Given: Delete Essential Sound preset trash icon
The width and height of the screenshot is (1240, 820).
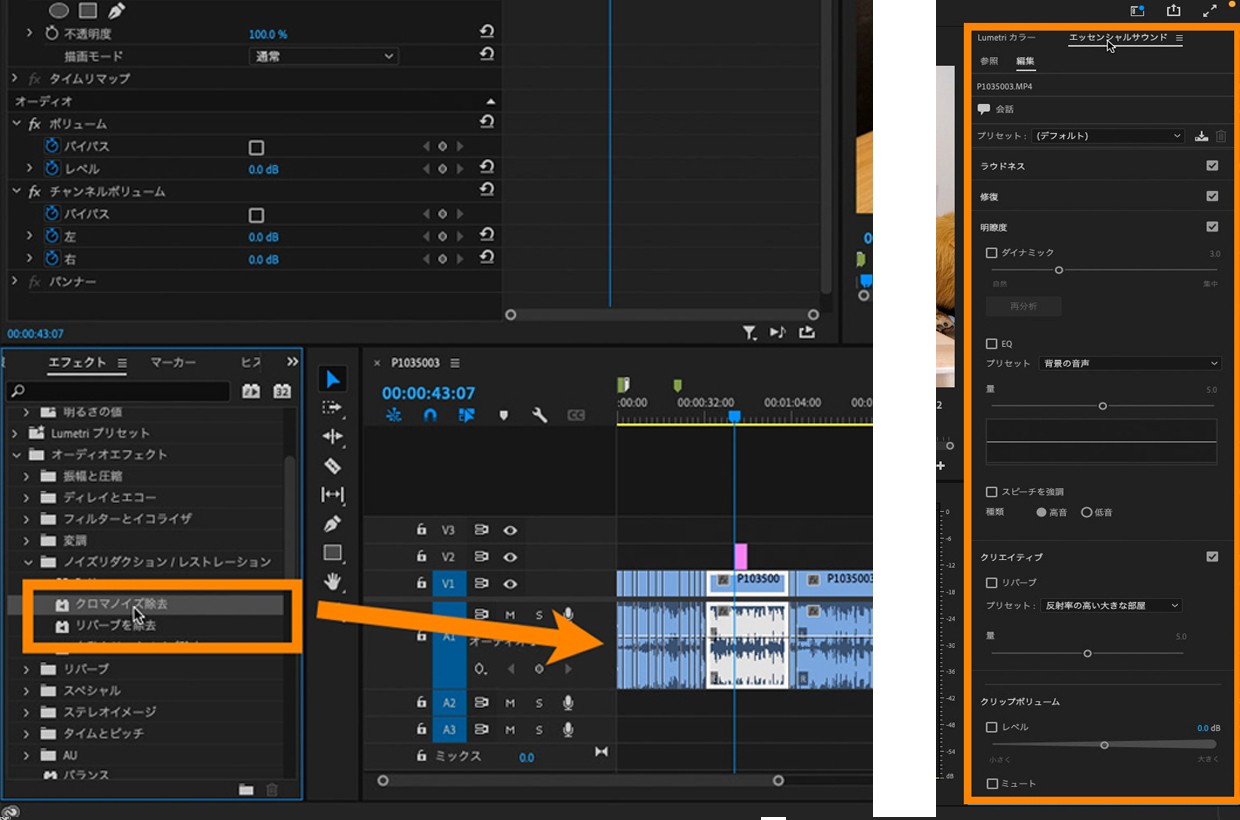Looking at the screenshot, I should [1221, 136].
